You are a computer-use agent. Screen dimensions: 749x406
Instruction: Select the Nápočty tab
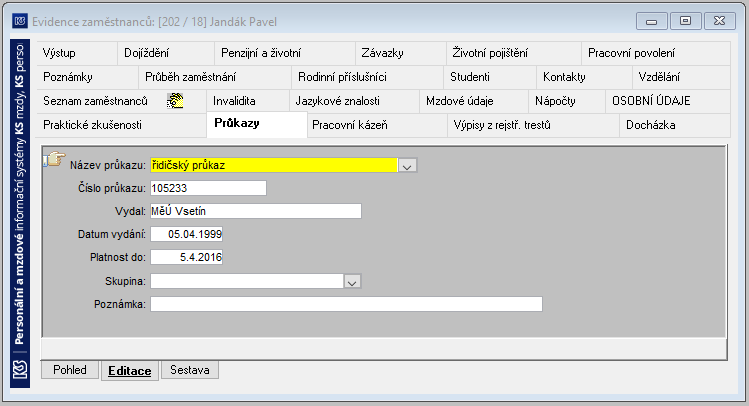tap(567, 101)
